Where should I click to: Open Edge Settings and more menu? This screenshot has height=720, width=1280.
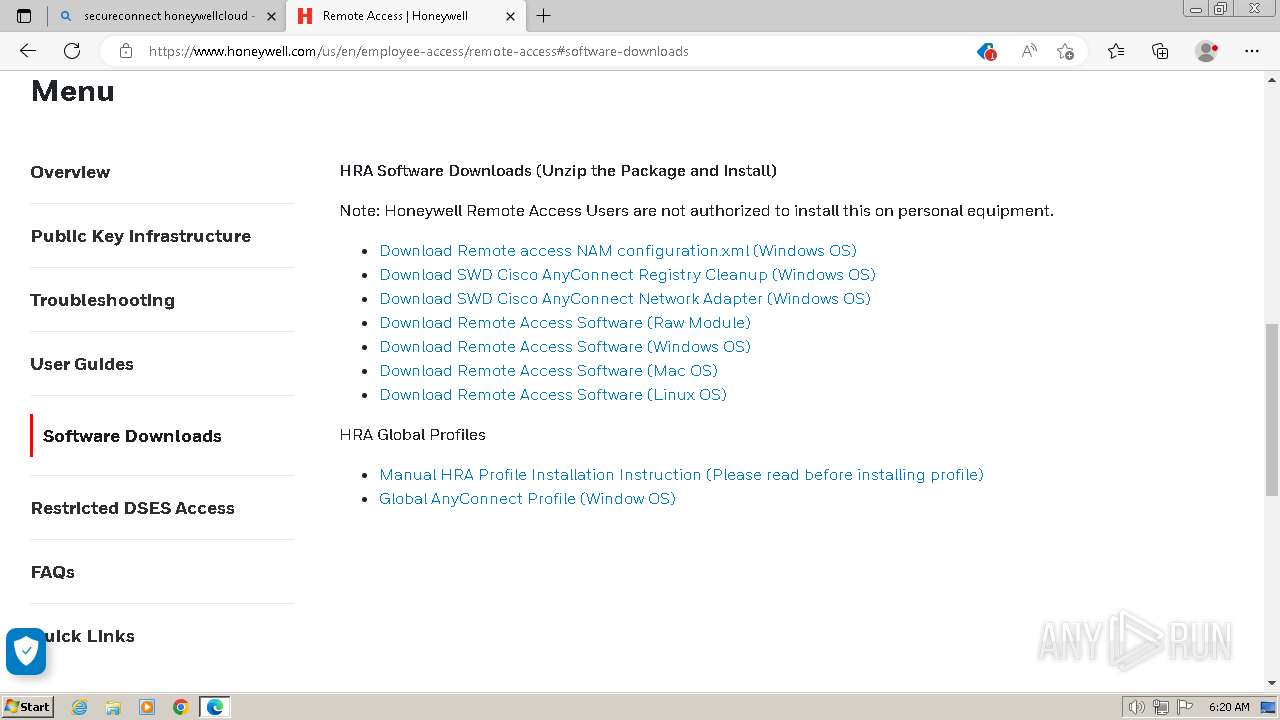[1252, 51]
